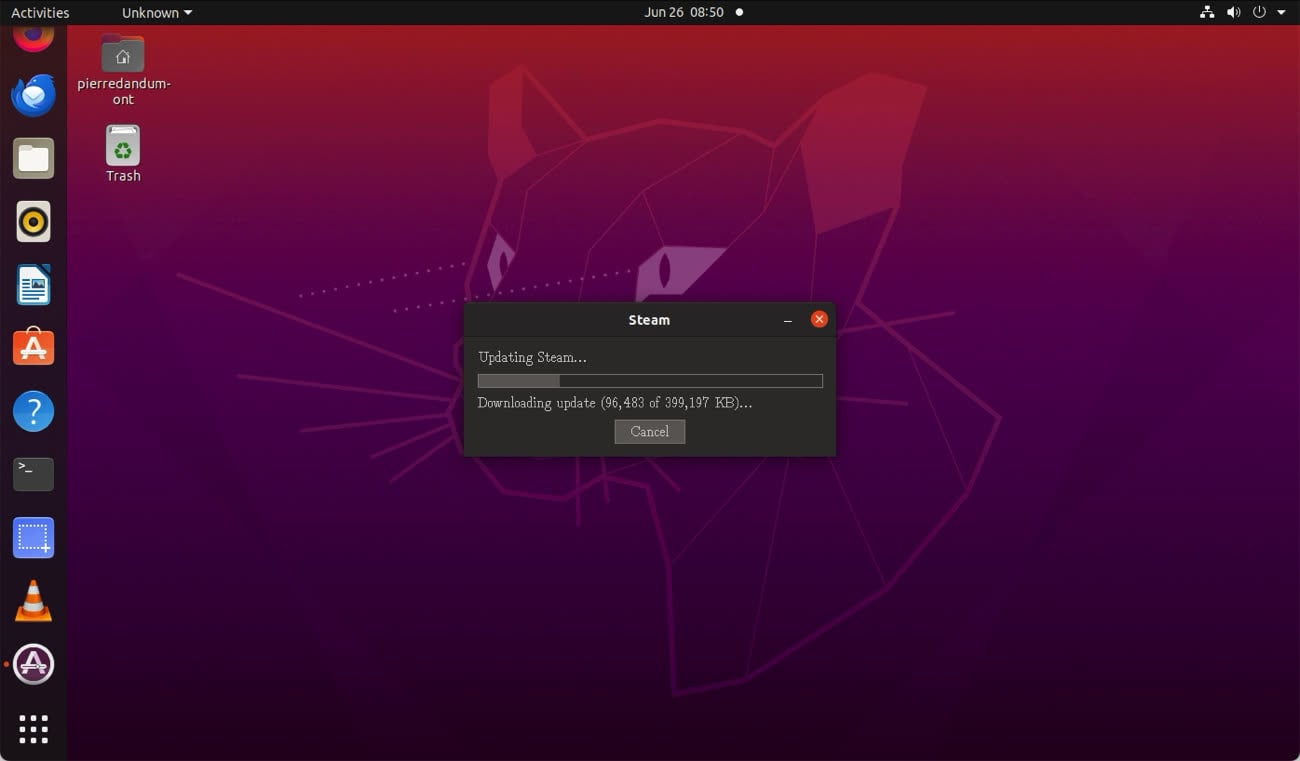Viewport: 1300px width, 761px height.
Task: Click the Steam update progress bar
Action: [x=650, y=381]
